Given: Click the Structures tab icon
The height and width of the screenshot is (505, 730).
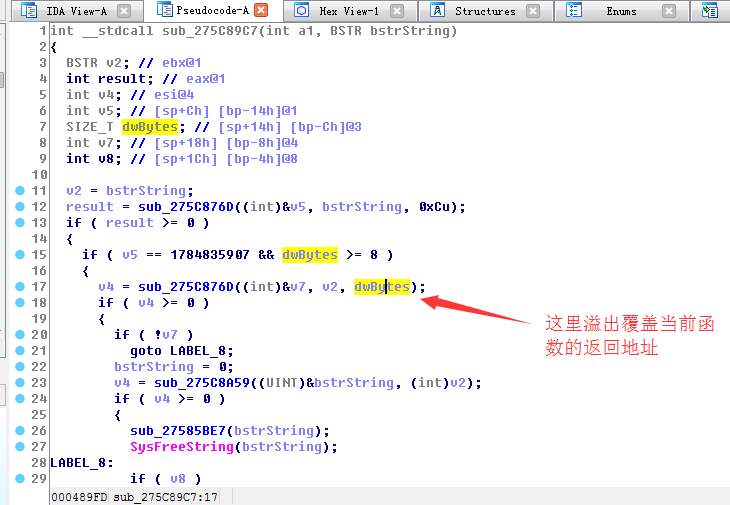Looking at the screenshot, I should [437, 11].
